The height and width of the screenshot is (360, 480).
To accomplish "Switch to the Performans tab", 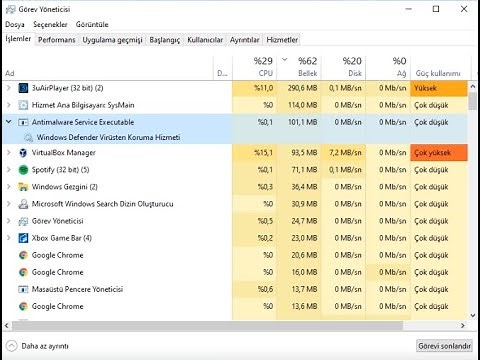I will 57,40.
